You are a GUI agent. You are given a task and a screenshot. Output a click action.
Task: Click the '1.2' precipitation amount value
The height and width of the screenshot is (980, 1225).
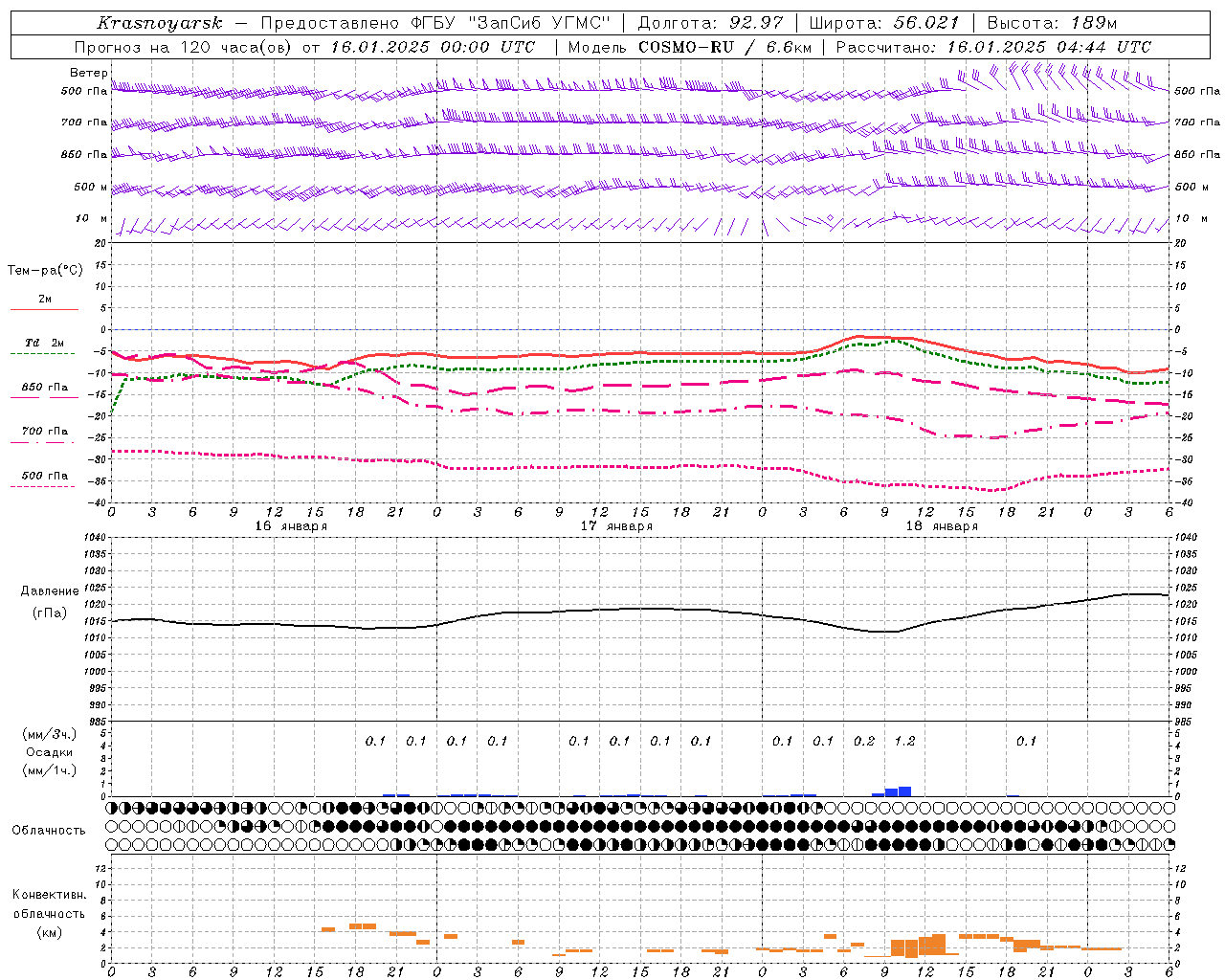pyautogui.click(x=904, y=741)
